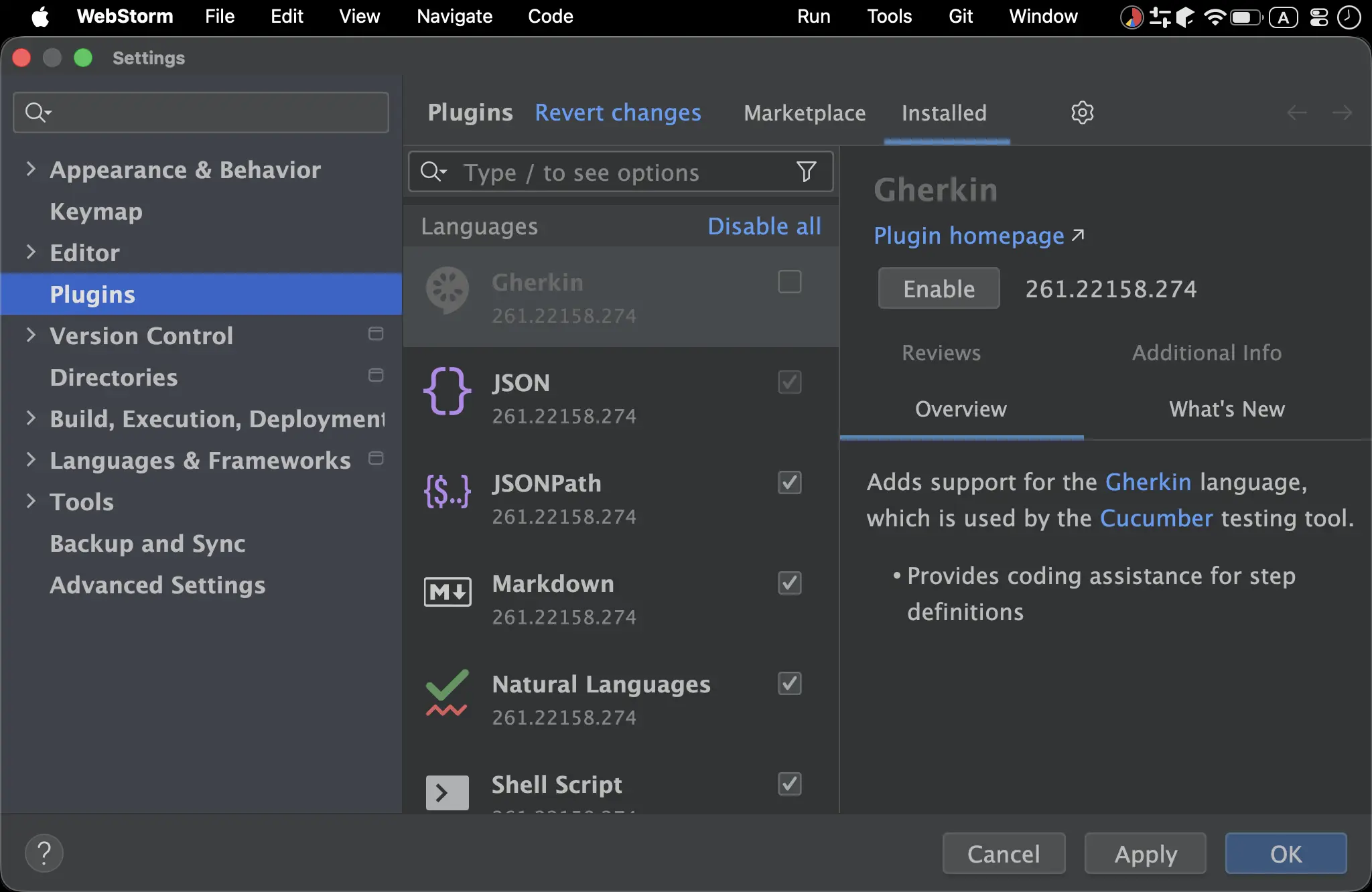Viewport: 1372px width, 892px height.
Task: Open the Wi-Fi status menu
Action: [1214, 17]
